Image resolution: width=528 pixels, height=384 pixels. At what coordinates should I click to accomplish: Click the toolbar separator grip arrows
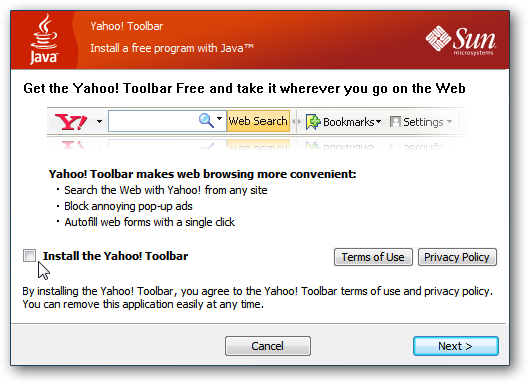296,121
